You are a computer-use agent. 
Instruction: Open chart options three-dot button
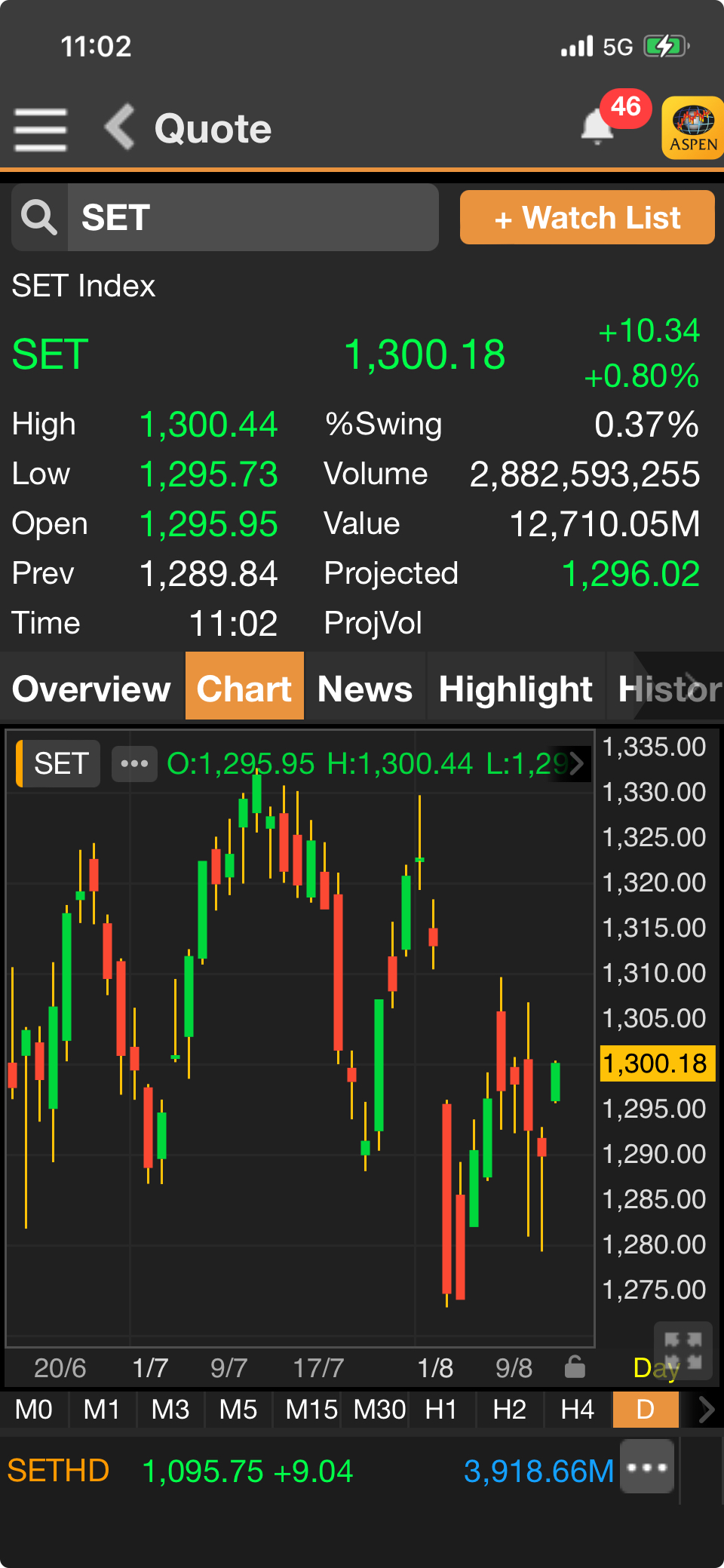point(134,763)
